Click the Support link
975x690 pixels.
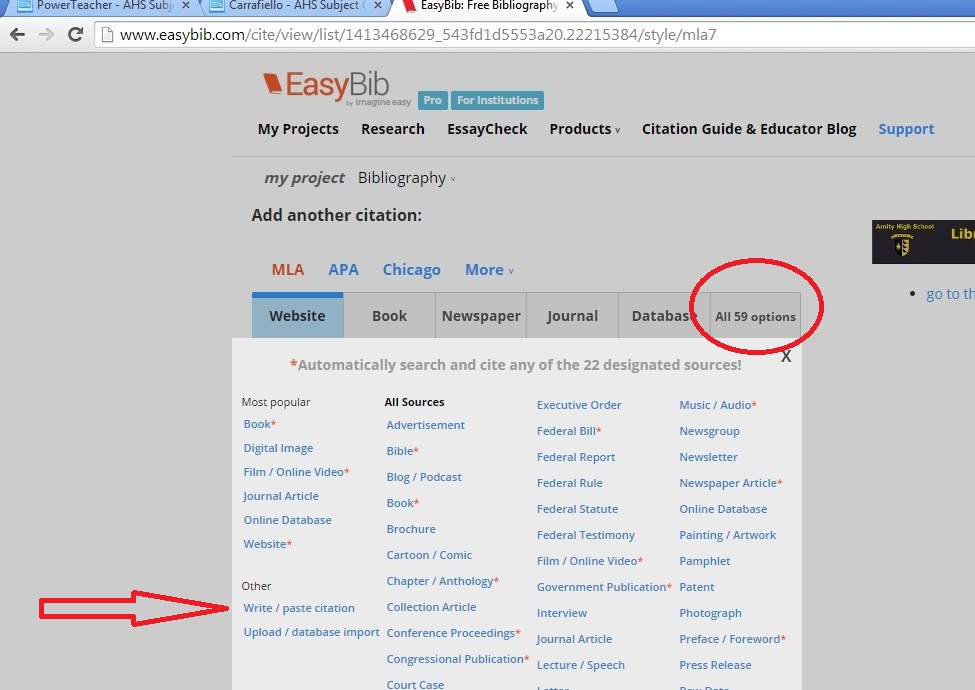[906, 129]
